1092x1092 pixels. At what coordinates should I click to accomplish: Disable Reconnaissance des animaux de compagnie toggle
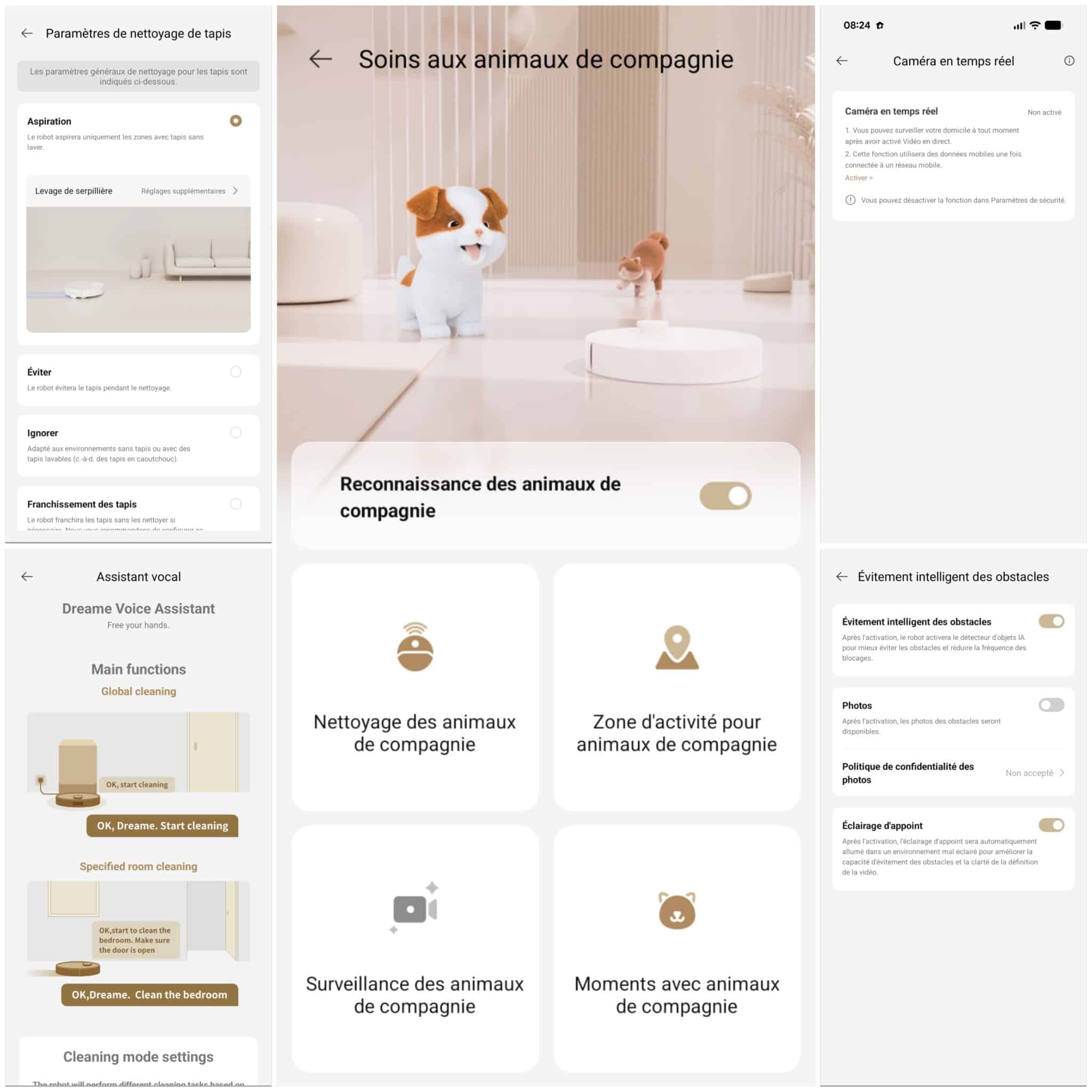pyautogui.click(x=725, y=496)
